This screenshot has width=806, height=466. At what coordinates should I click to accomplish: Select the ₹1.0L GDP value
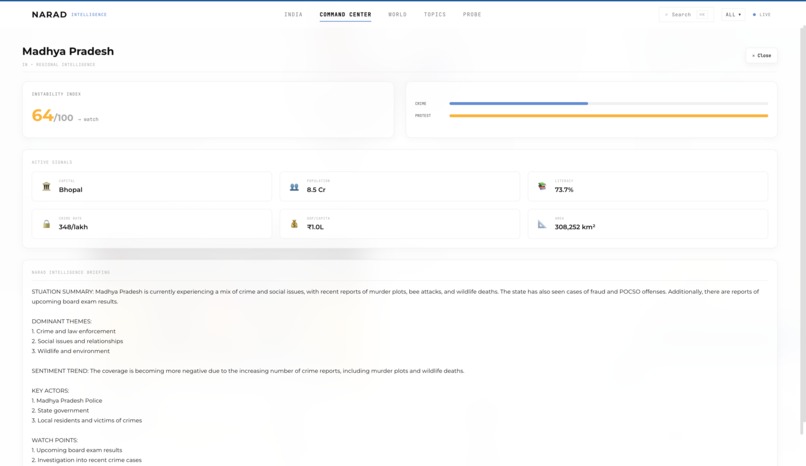pyautogui.click(x=315, y=227)
